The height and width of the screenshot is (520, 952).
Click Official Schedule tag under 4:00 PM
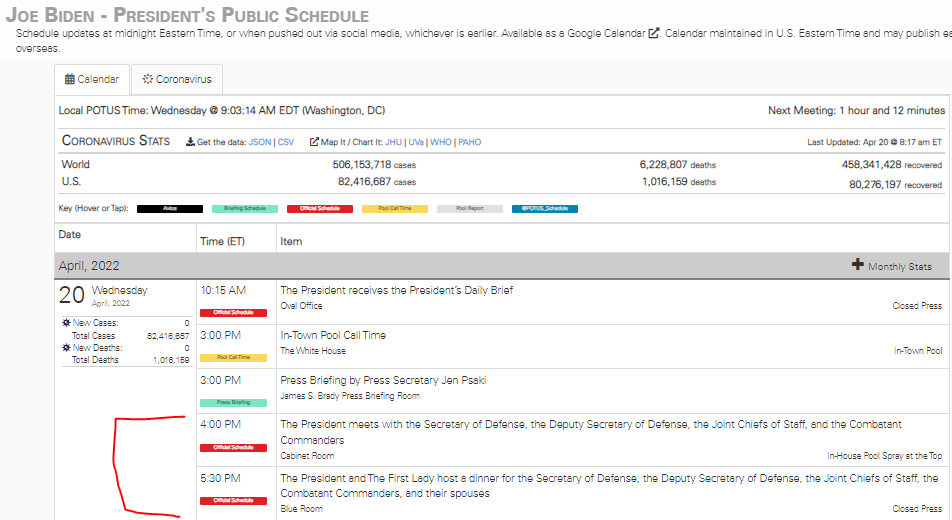pyautogui.click(x=234, y=448)
